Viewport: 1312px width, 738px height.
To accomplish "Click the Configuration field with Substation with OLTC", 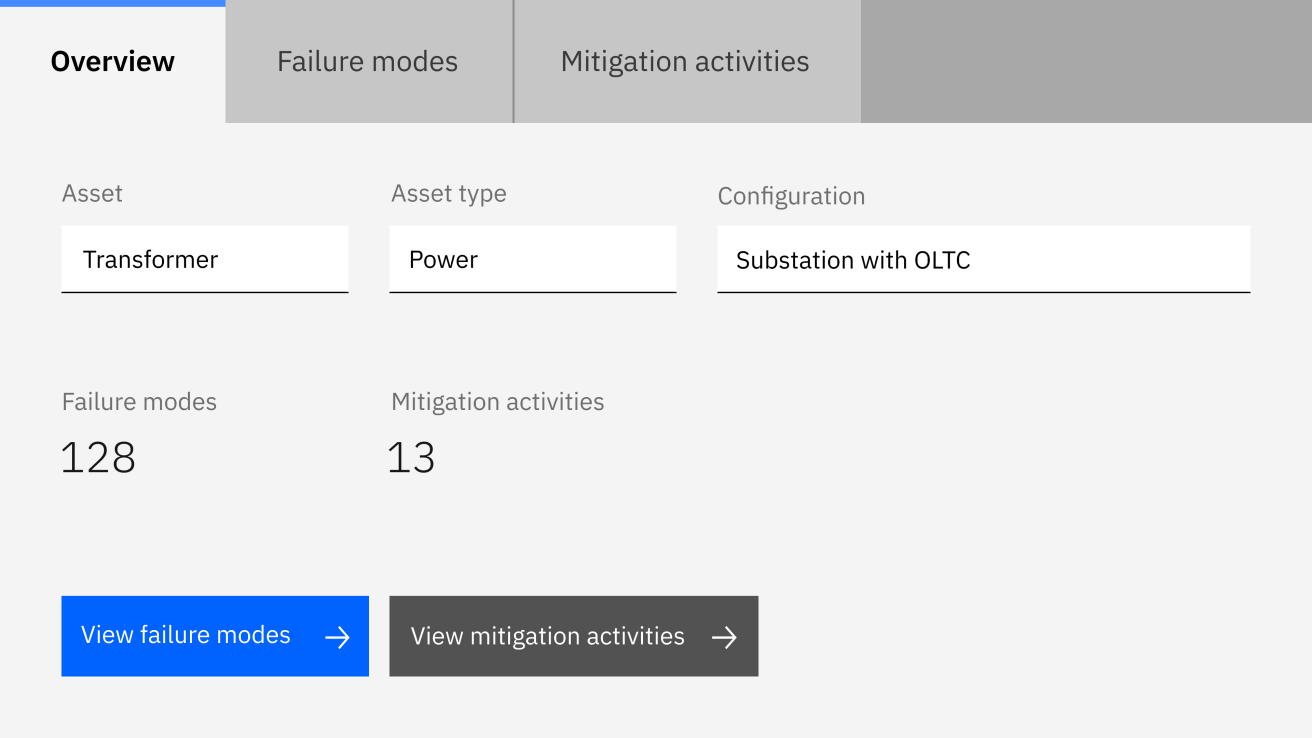I will [983, 260].
